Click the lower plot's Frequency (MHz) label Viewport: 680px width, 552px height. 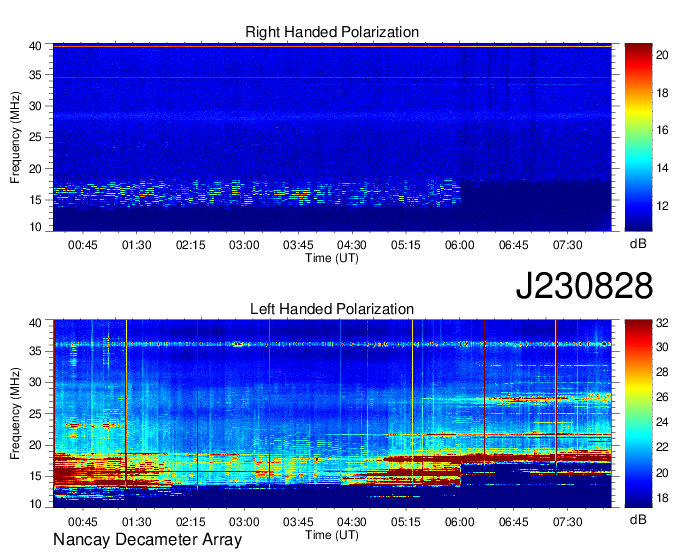15,414
